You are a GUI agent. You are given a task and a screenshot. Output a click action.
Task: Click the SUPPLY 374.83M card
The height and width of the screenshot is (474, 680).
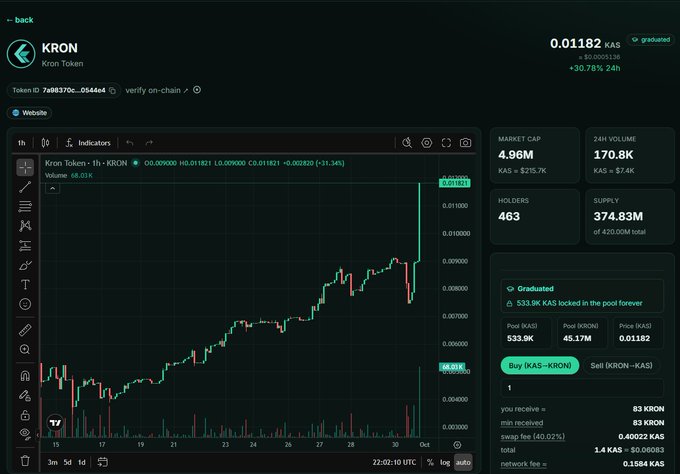click(x=630, y=216)
